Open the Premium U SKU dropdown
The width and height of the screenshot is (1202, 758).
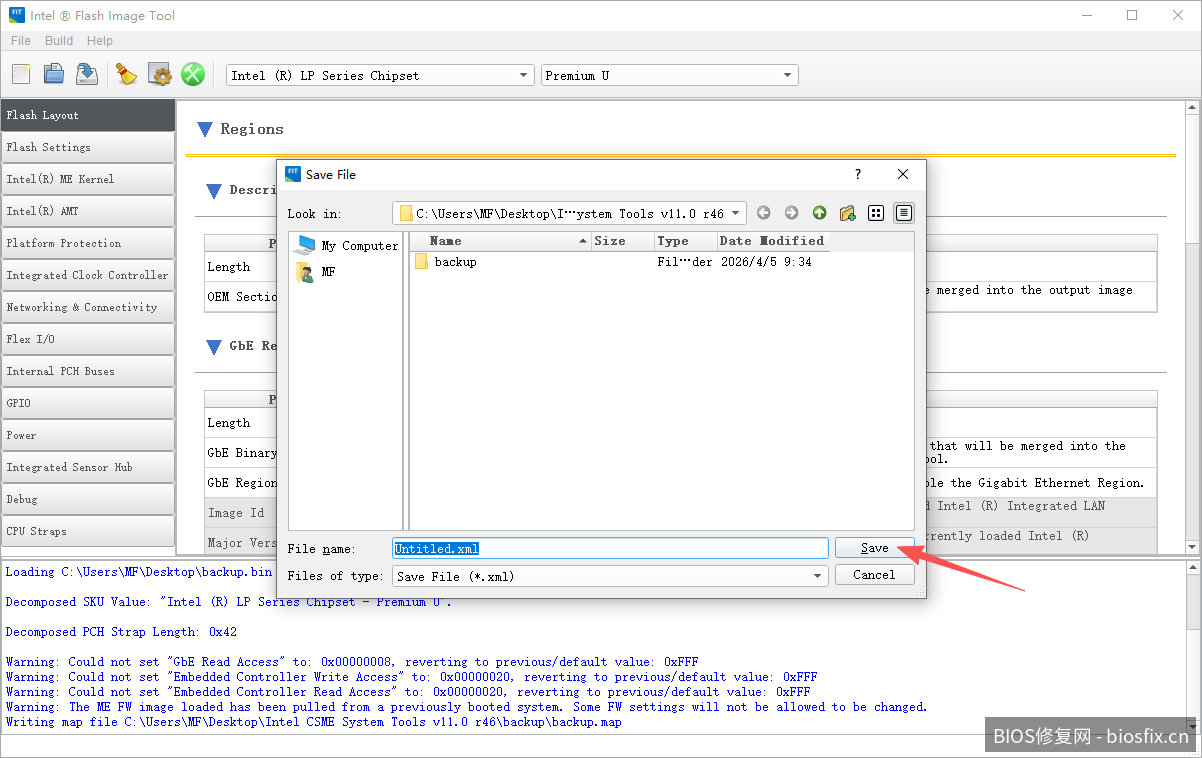[x=669, y=76]
